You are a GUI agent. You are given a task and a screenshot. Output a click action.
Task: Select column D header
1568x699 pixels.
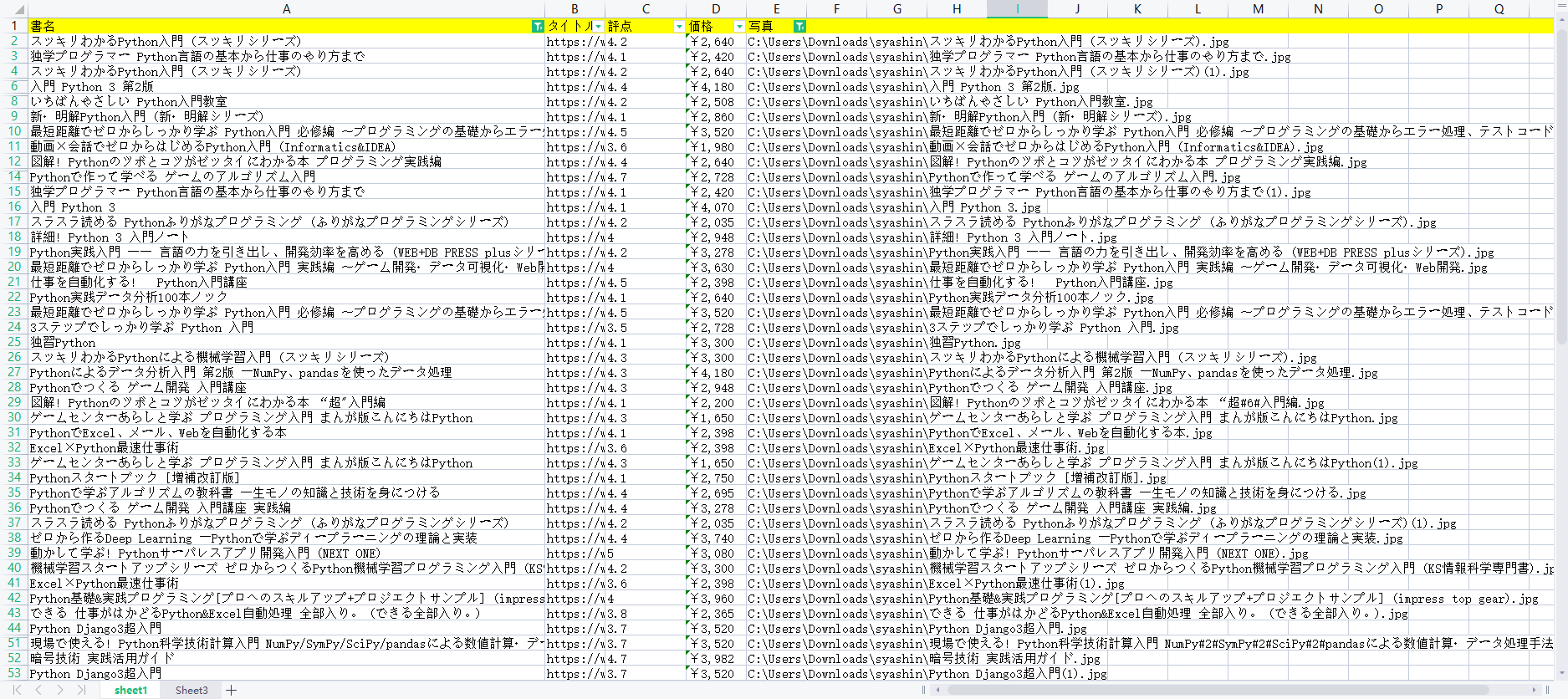[716, 9]
